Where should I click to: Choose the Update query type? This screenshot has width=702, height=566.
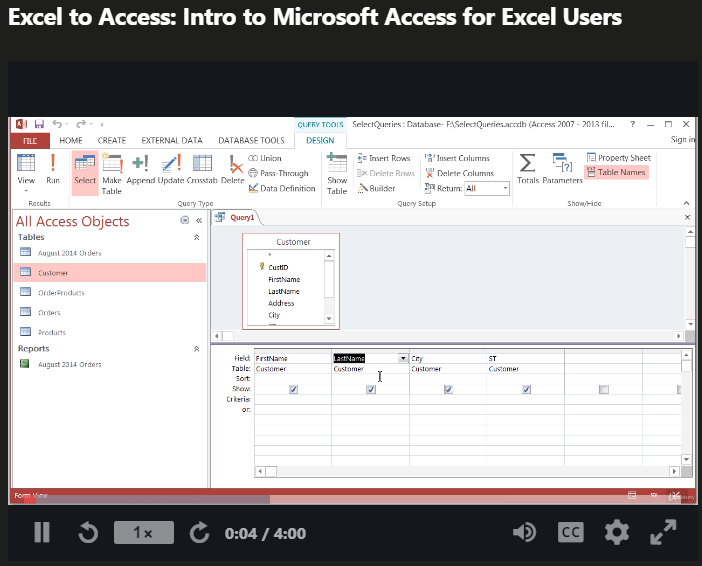(171, 169)
